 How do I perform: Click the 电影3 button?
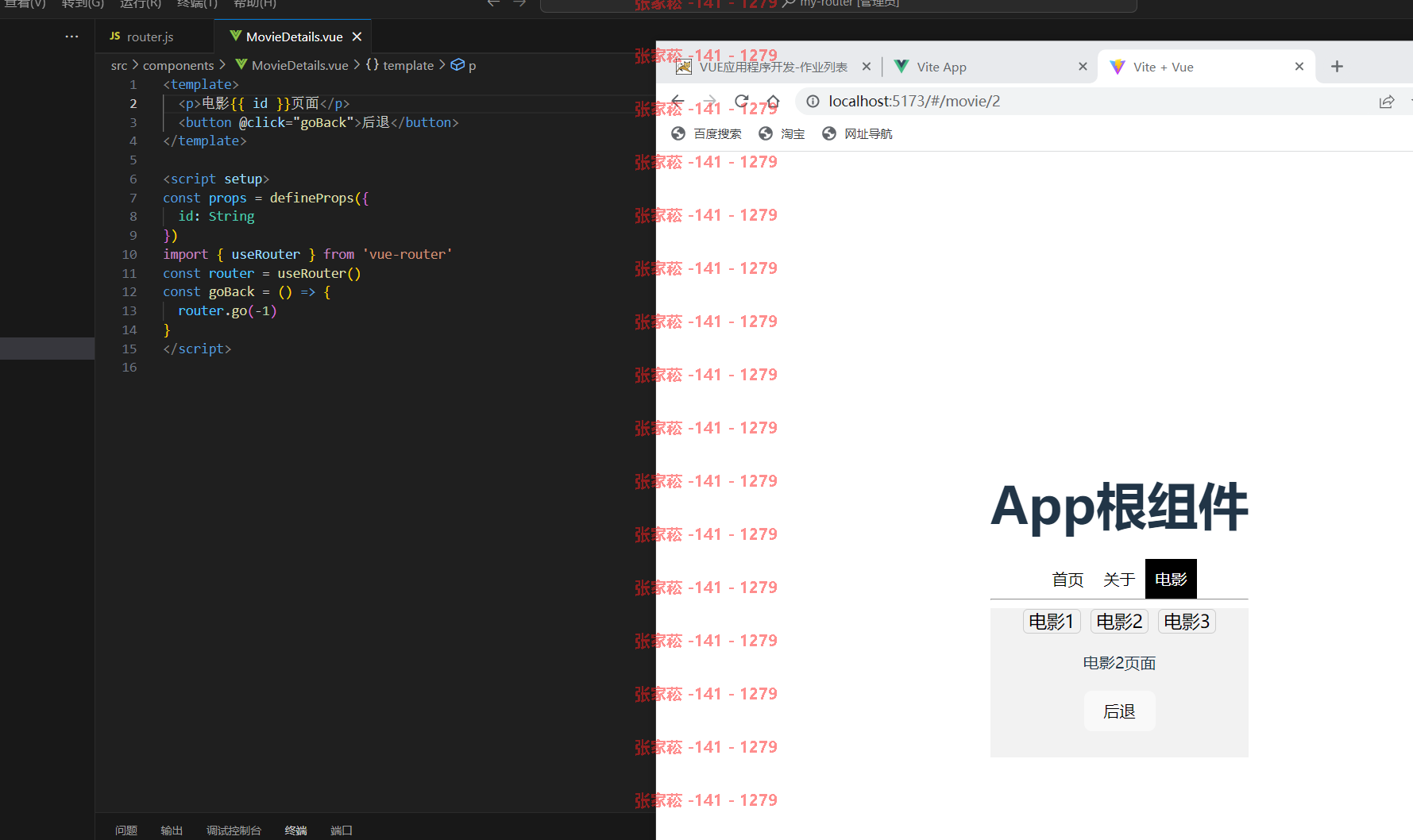1187,622
